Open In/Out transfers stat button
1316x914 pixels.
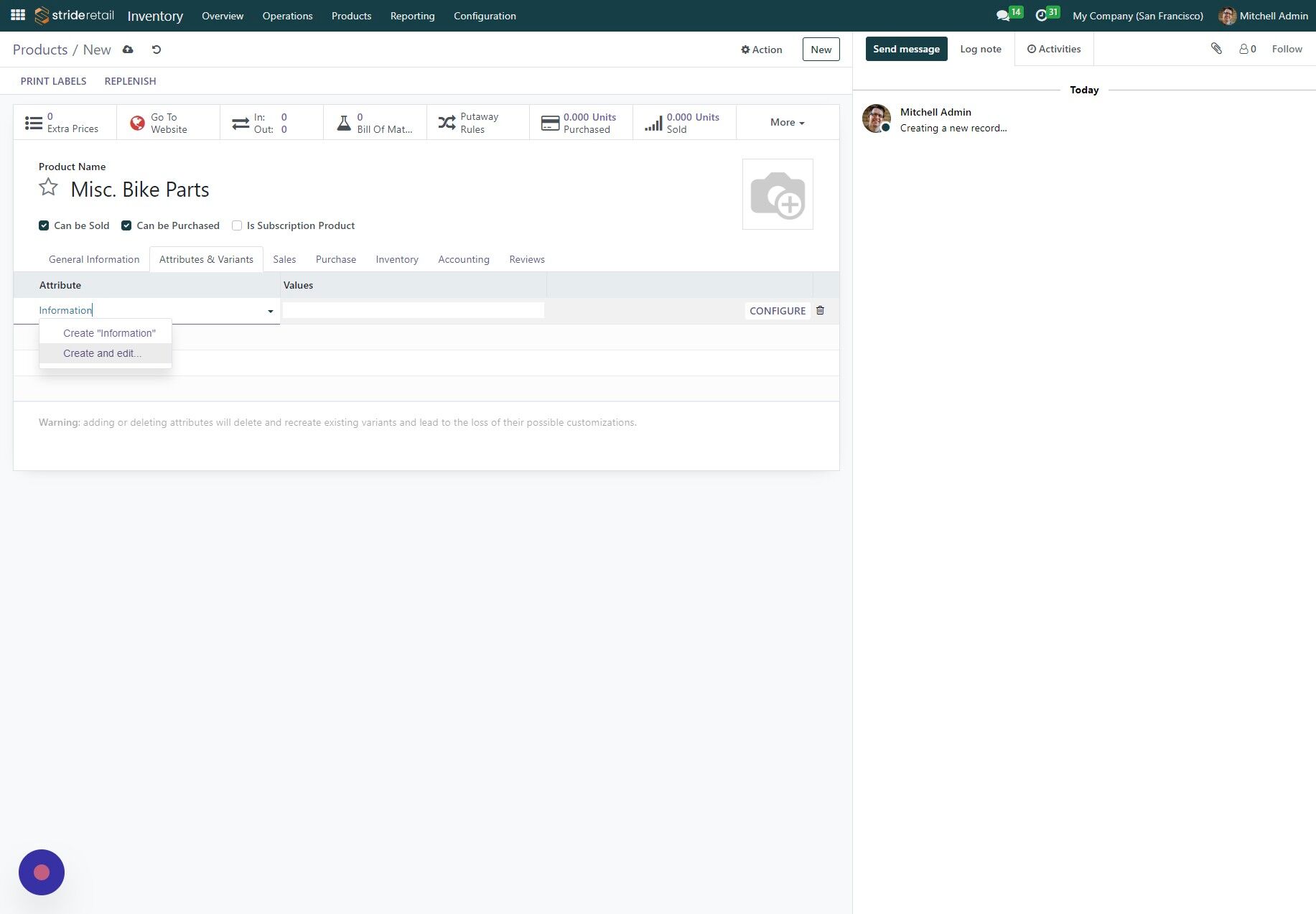point(271,123)
